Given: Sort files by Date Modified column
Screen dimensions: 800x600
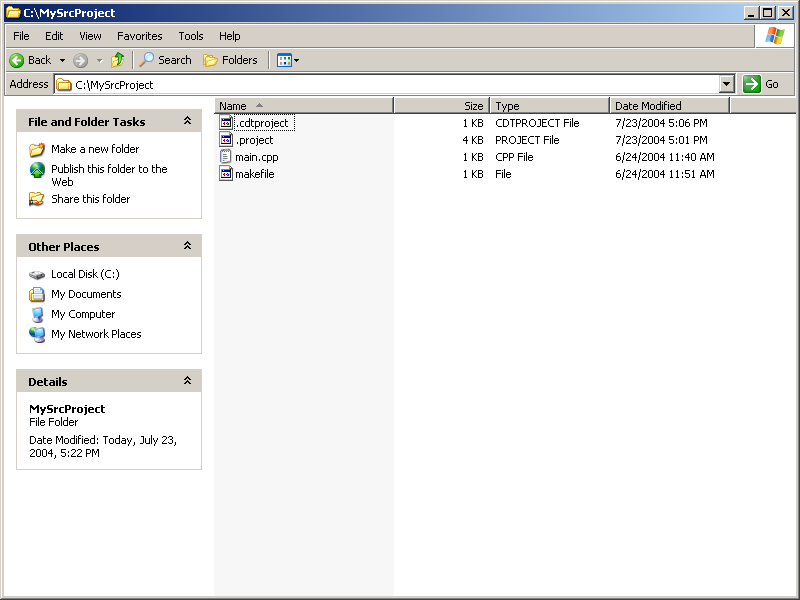Looking at the screenshot, I should coord(668,106).
